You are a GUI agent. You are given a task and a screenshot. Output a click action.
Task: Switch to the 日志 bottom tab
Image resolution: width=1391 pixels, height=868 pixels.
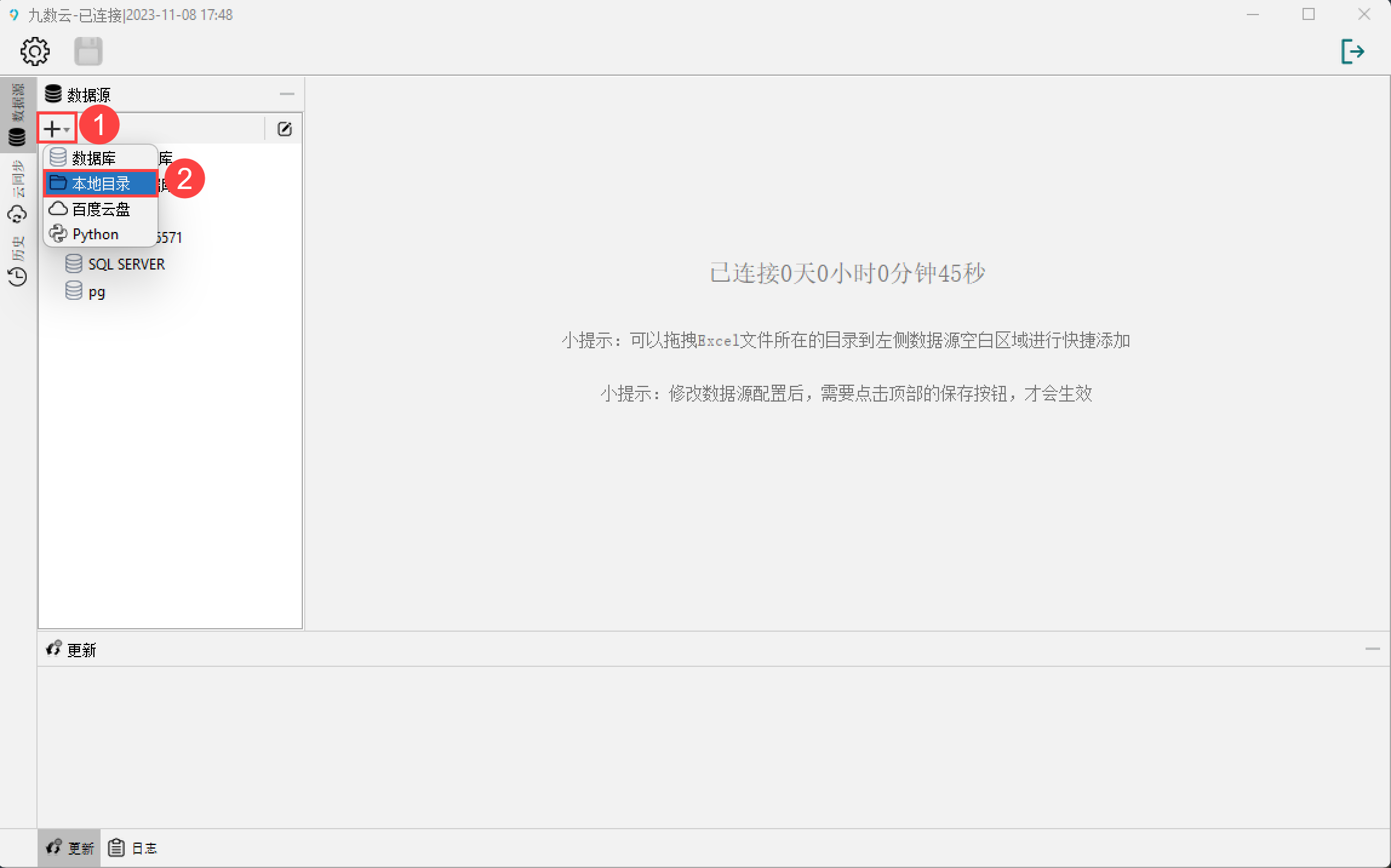[x=133, y=848]
